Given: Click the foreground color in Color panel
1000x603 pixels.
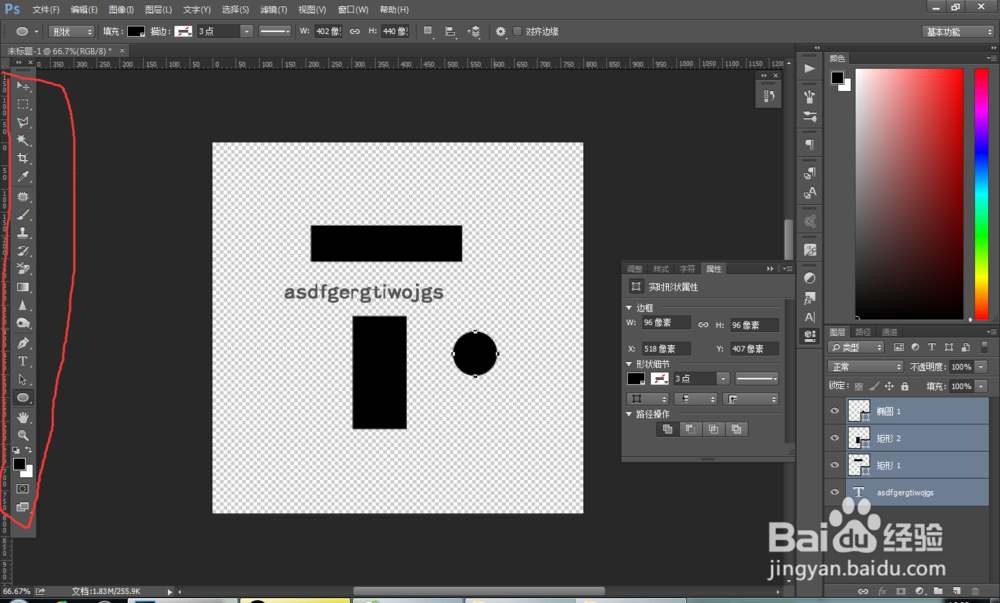Looking at the screenshot, I should click(837, 78).
